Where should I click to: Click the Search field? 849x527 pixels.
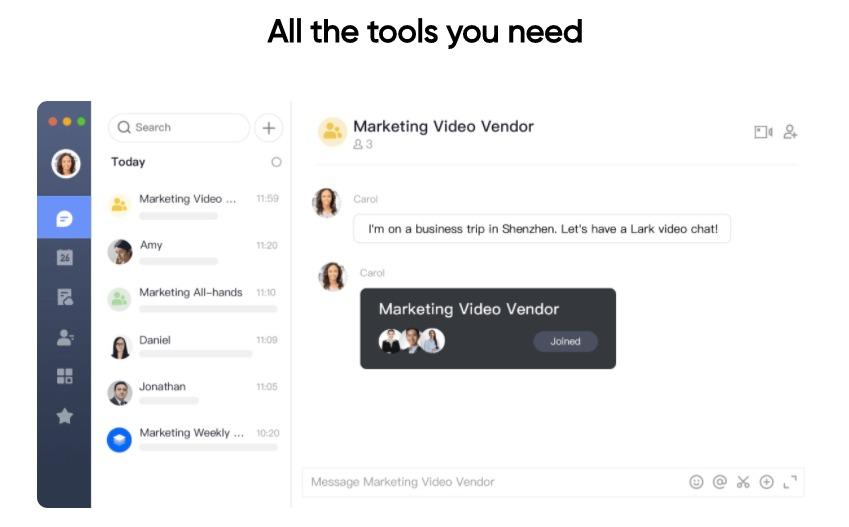click(x=180, y=128)
